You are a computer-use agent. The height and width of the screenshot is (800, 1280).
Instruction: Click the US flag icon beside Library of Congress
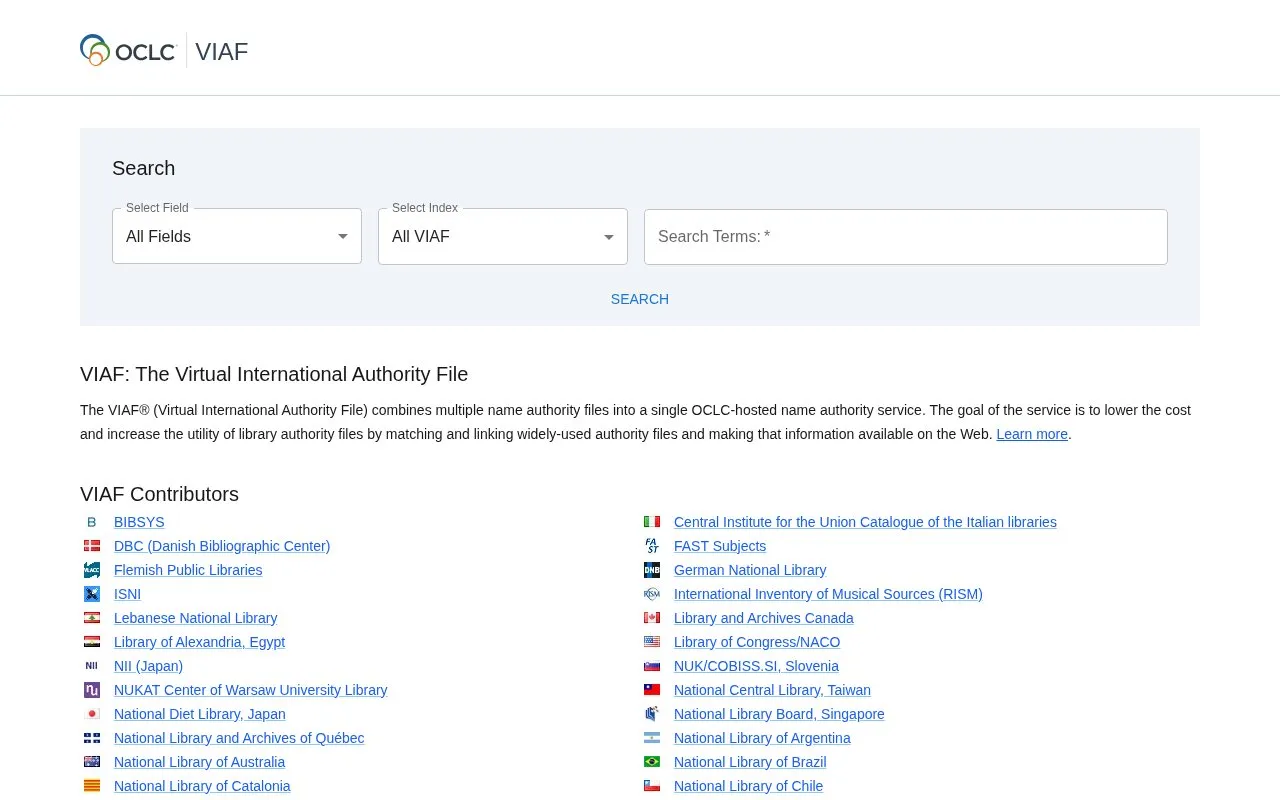(652, 642)
